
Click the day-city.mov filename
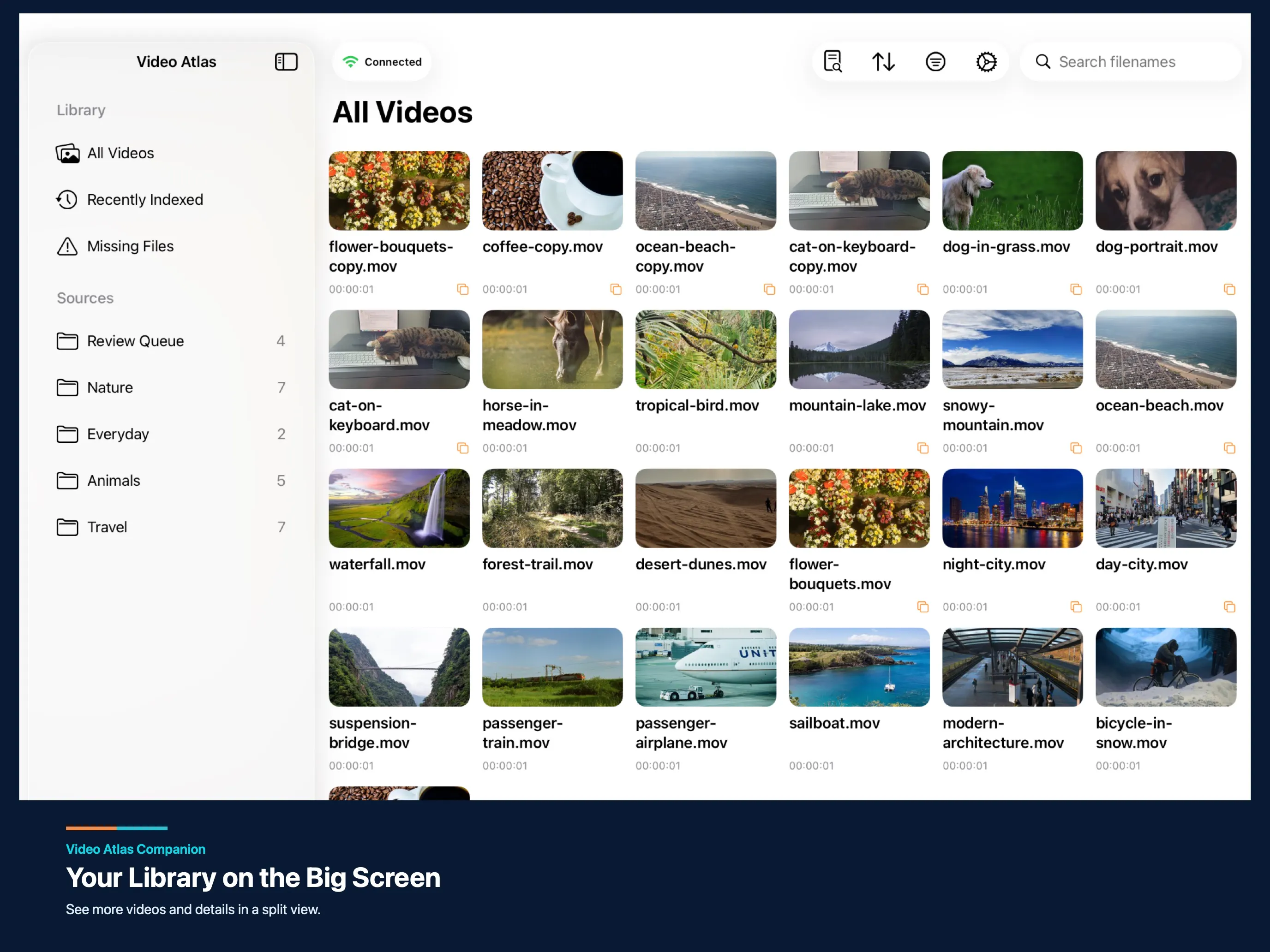click(1141, 565)
